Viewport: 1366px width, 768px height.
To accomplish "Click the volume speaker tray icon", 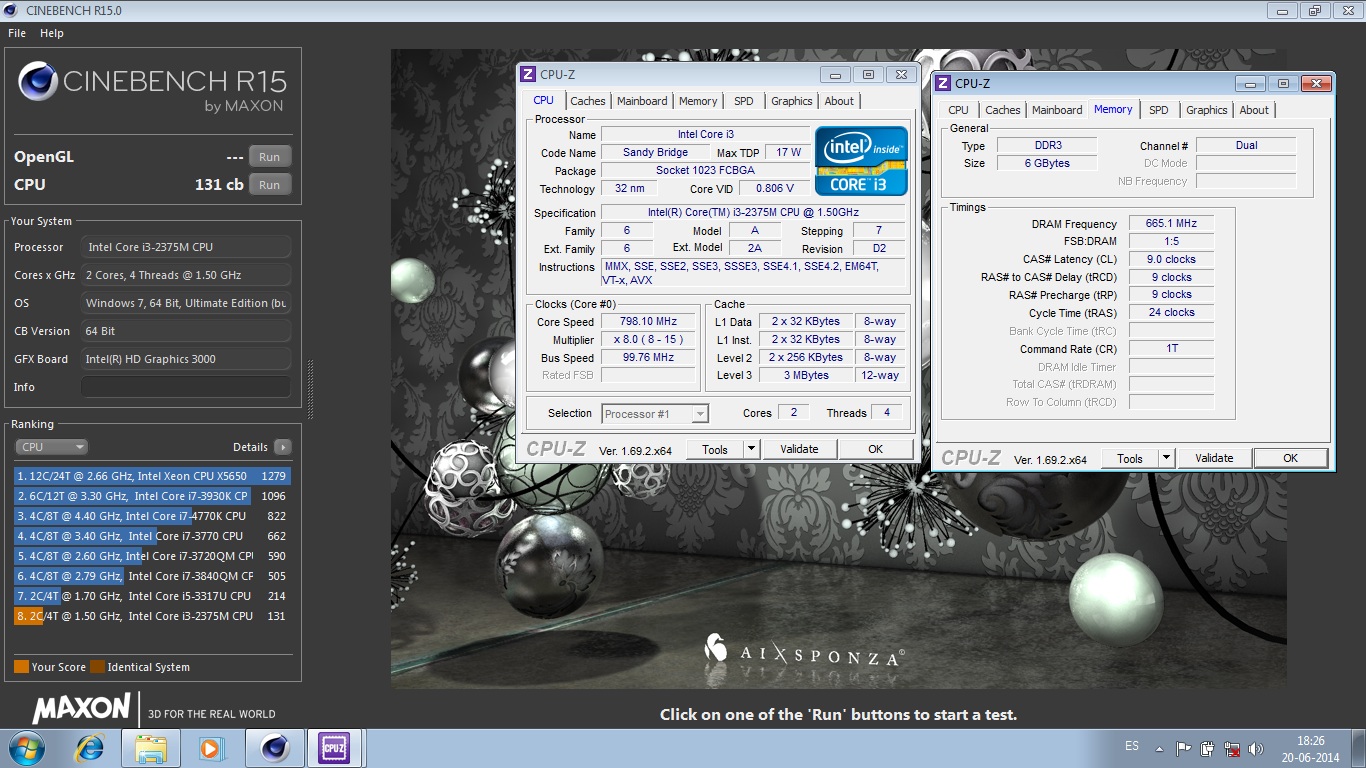I will coord(1256,748).
